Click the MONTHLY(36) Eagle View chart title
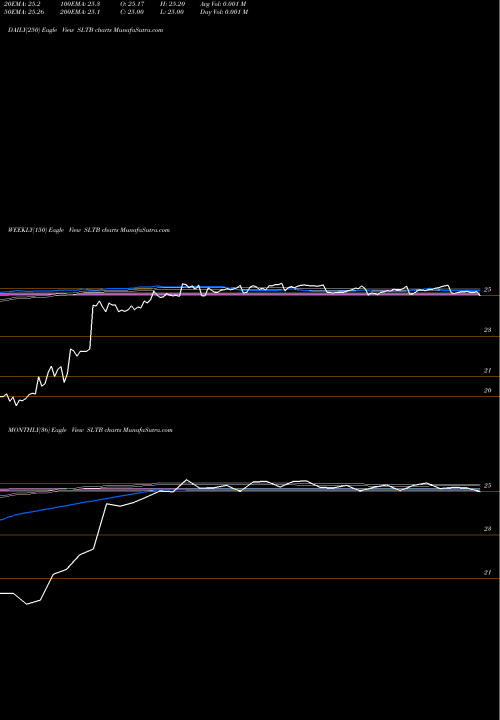 click(90, 430)
